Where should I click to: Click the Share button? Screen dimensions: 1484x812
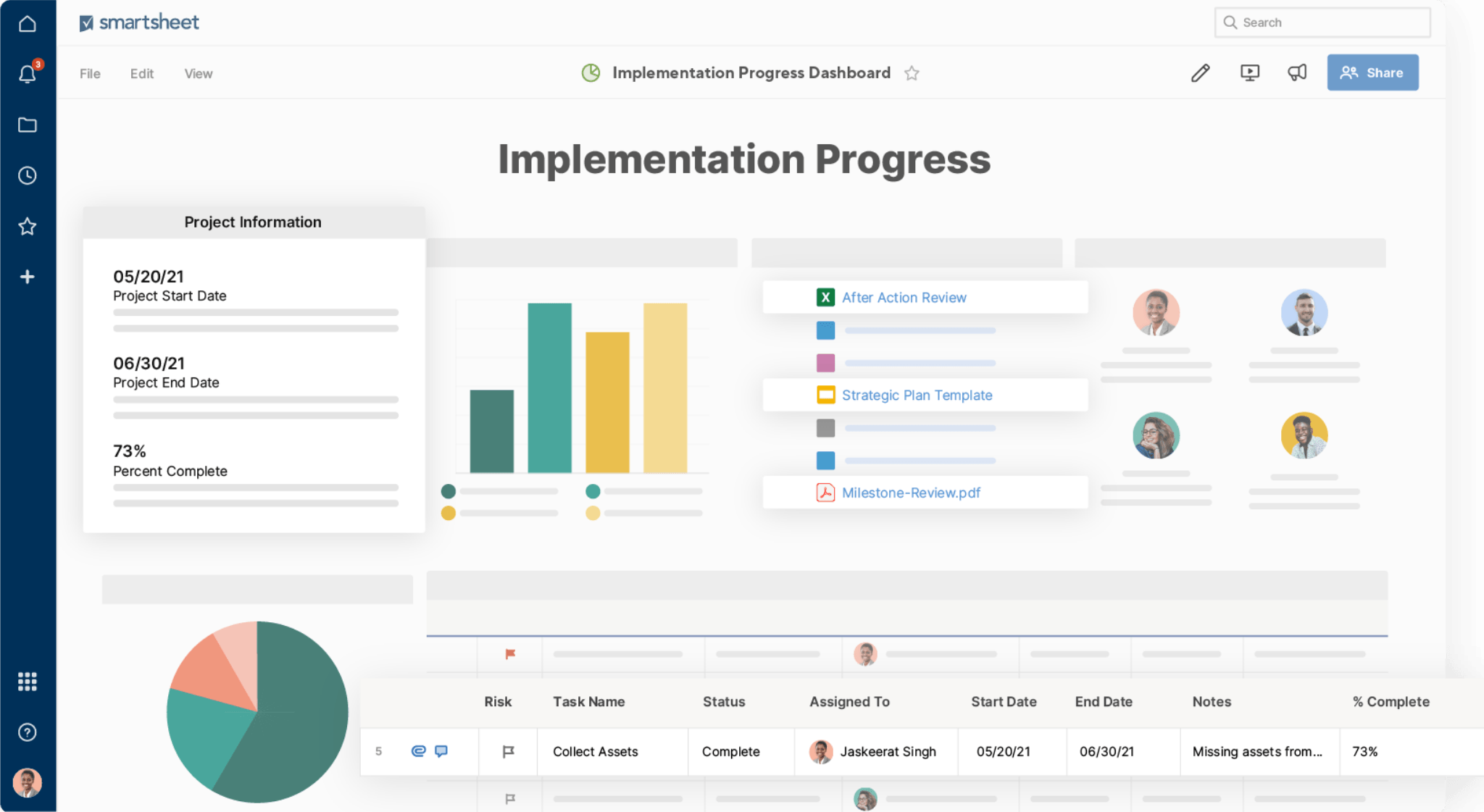1372,72
